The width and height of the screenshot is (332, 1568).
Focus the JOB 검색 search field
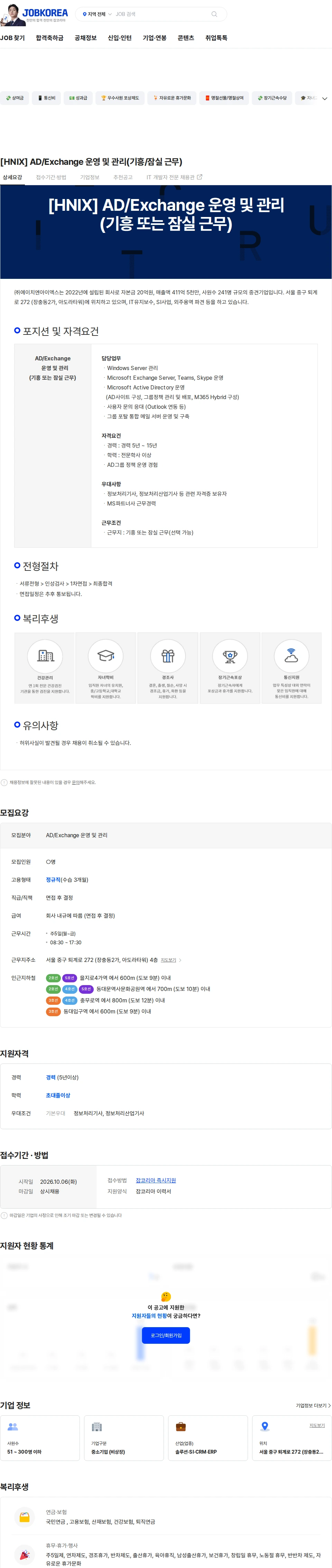(x=162, y=14)
